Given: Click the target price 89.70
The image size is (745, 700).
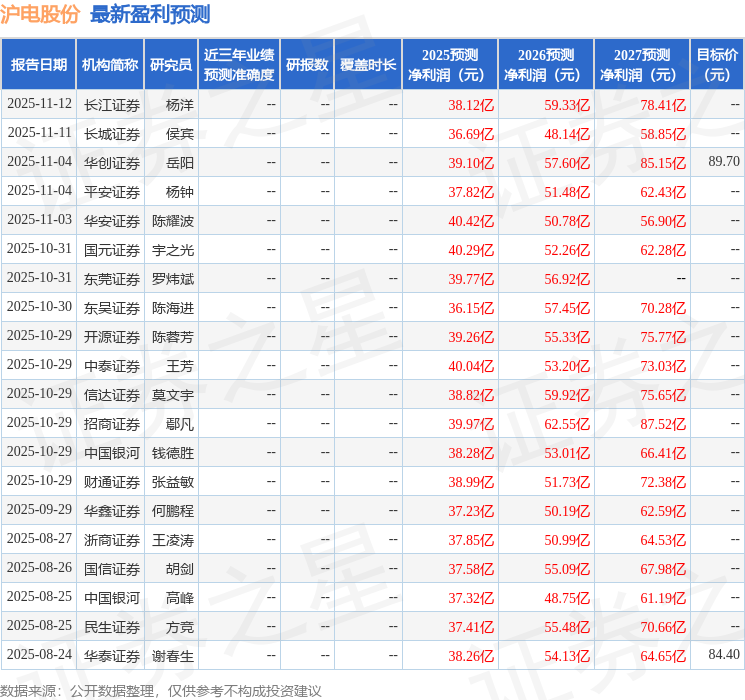Looking at the screenshot, I should click(x=724, y=162).
